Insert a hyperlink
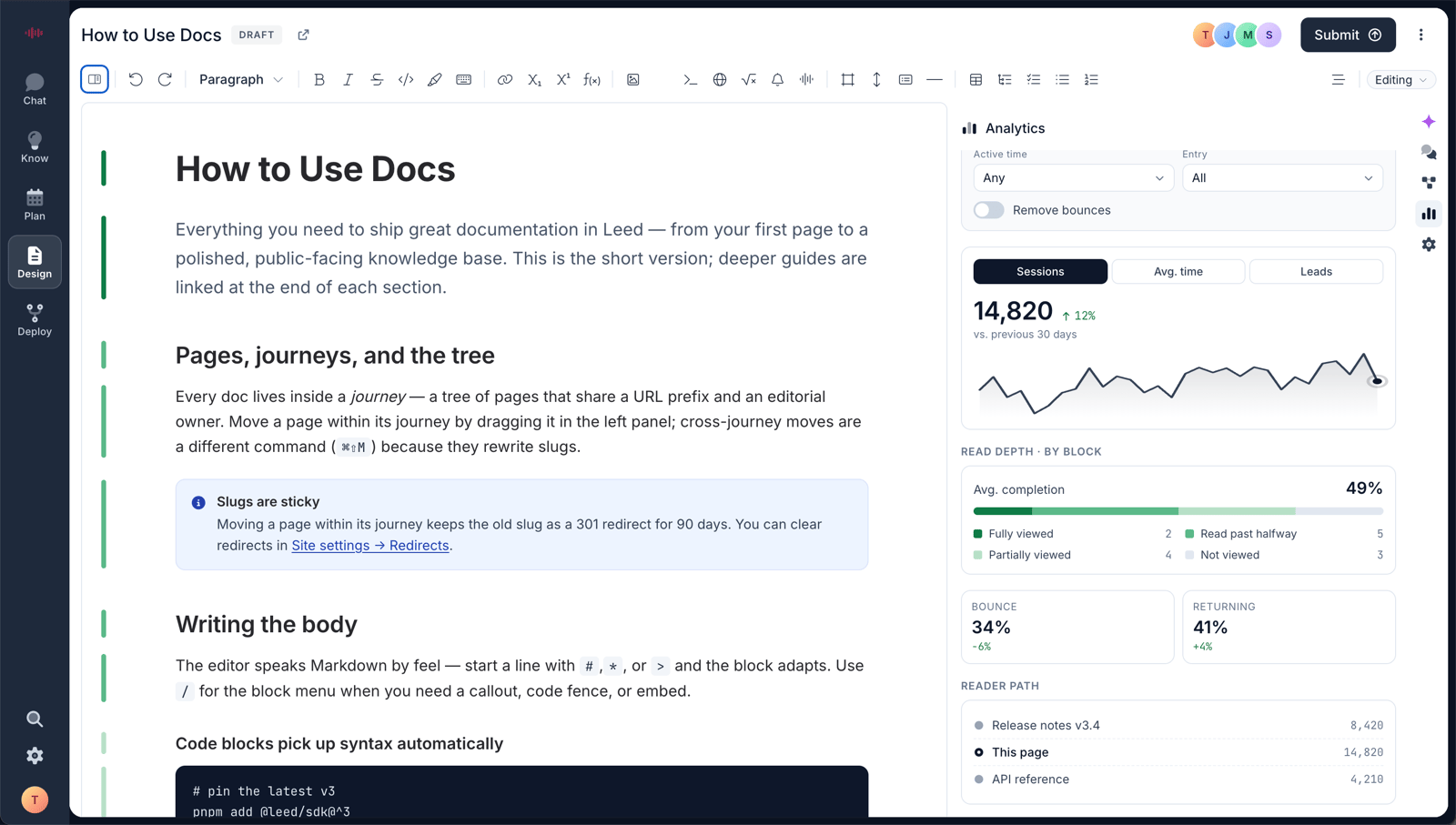The width and height of the screenshot is (1456, 825). (x=505, y=79)
